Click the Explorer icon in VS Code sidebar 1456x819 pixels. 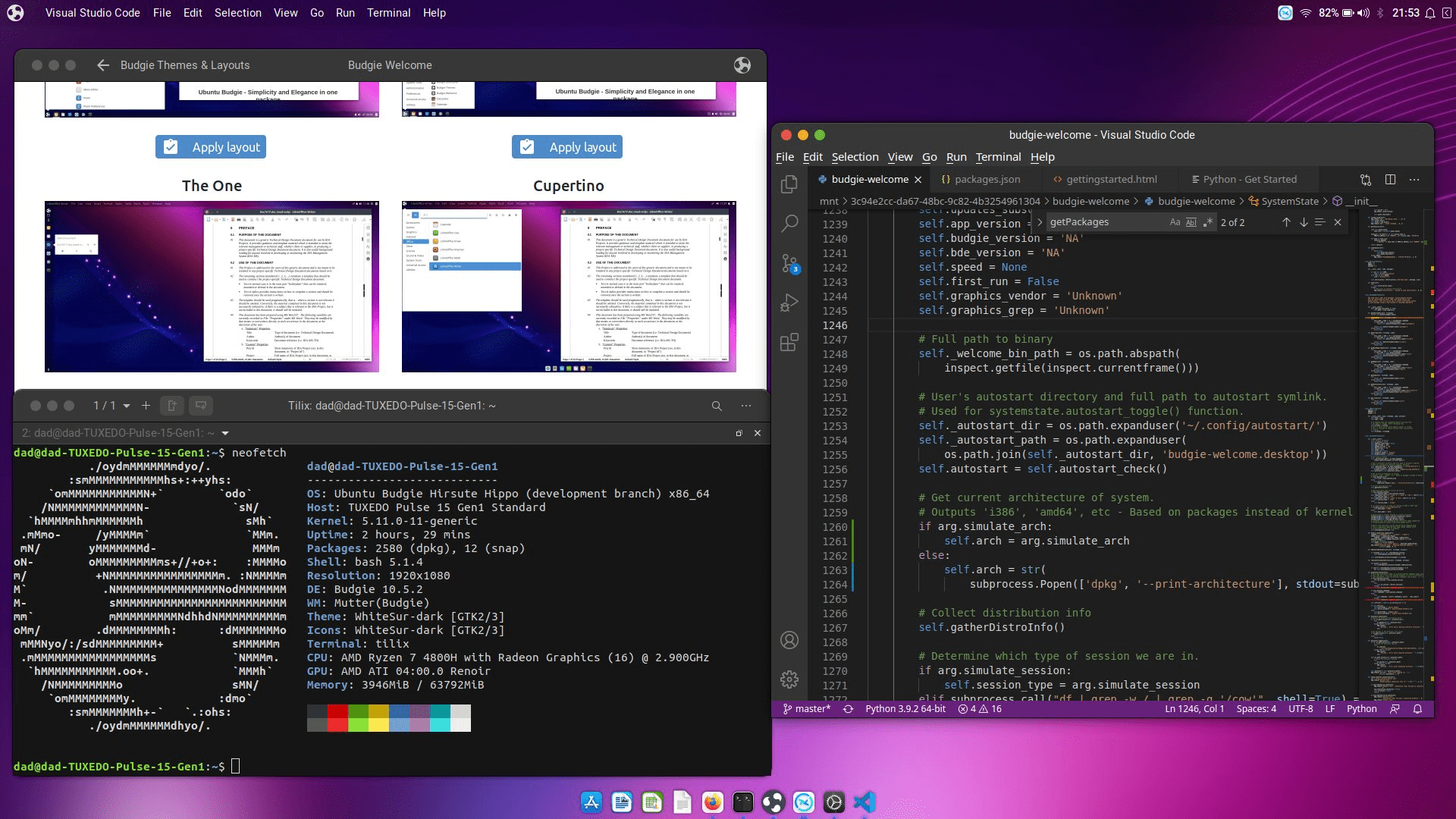789,183
